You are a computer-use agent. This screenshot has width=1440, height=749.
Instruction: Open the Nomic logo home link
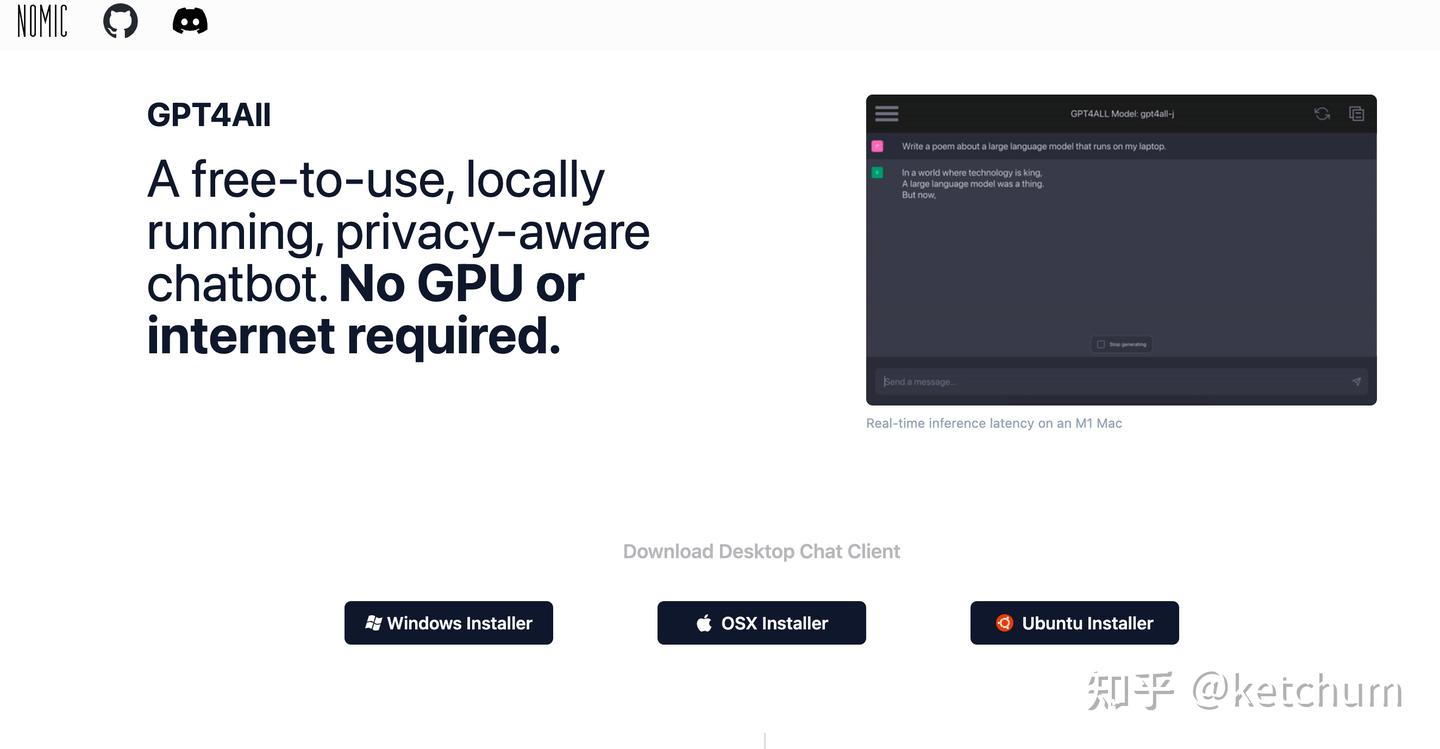coord(42,20)
